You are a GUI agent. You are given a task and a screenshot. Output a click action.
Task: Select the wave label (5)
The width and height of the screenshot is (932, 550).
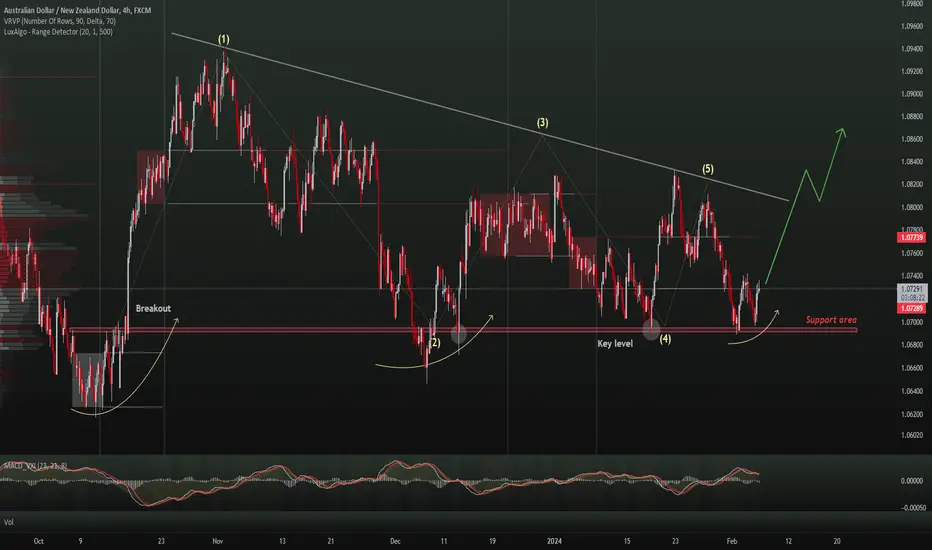(x=707, y=169)
